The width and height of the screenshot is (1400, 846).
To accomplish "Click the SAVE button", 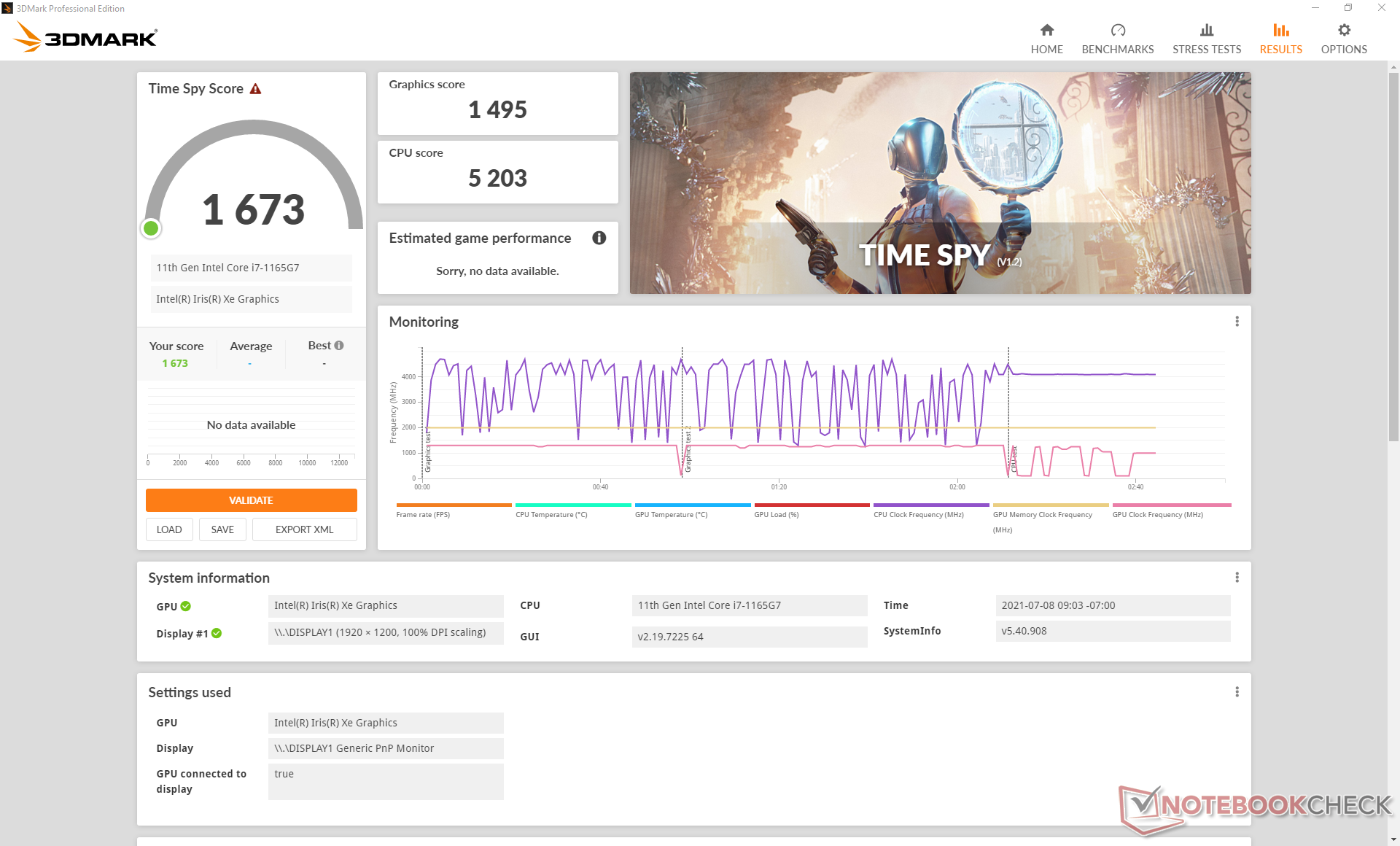I will (x=222, y=529).
